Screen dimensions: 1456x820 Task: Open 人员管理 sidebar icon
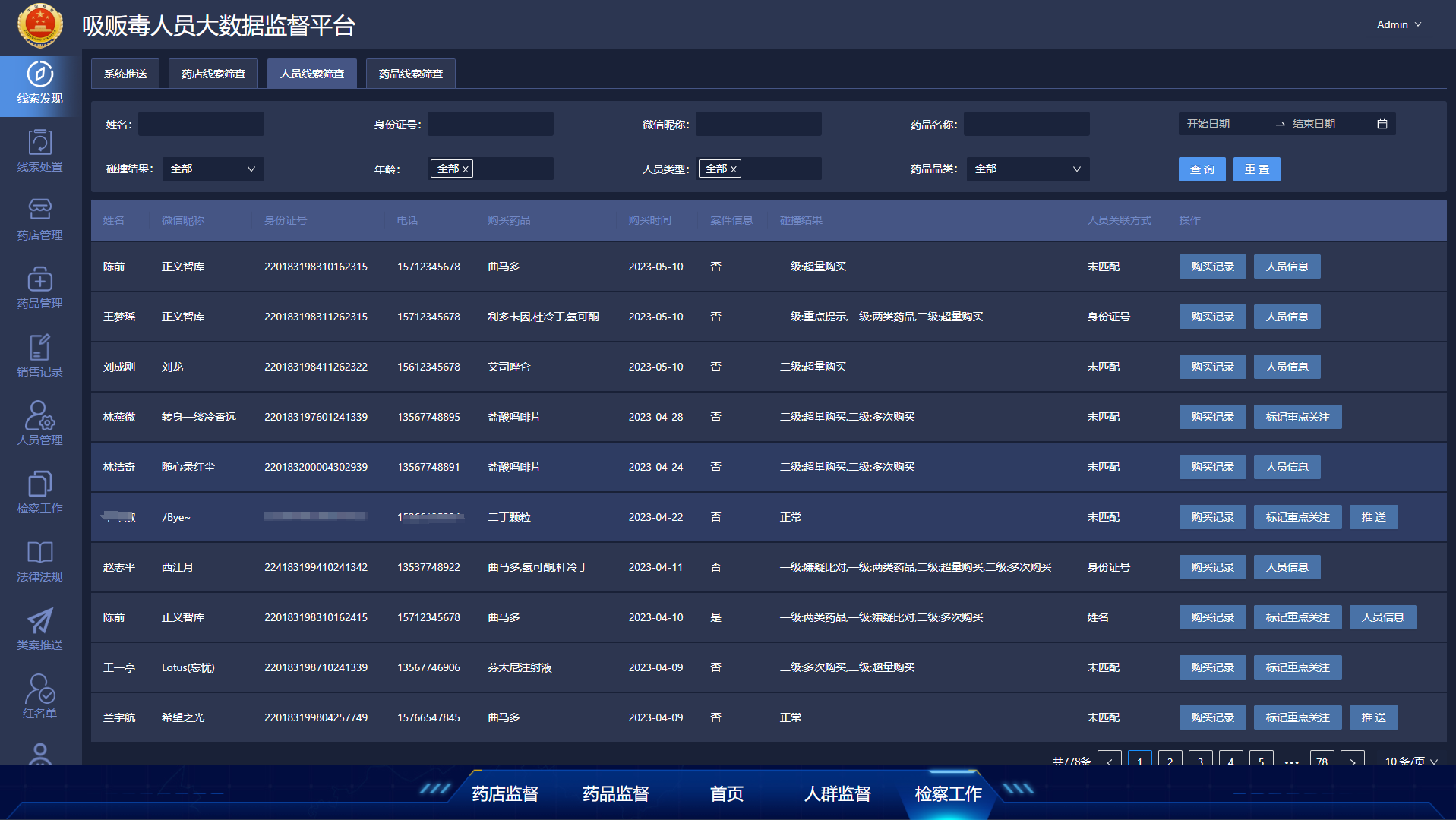(39, 424)
